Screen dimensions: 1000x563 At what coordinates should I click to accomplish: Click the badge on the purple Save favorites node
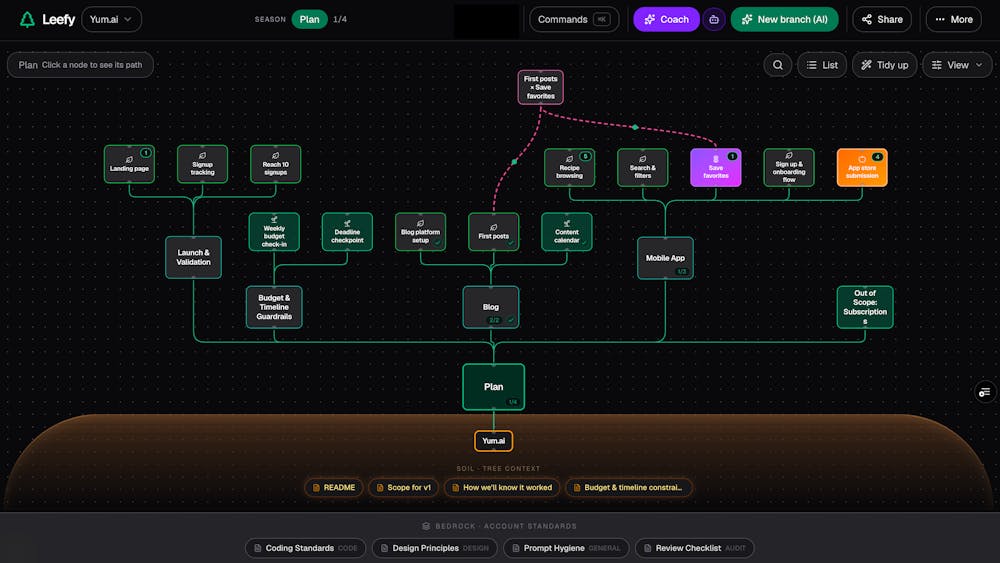pyautogui.click(x=732, y=156)
